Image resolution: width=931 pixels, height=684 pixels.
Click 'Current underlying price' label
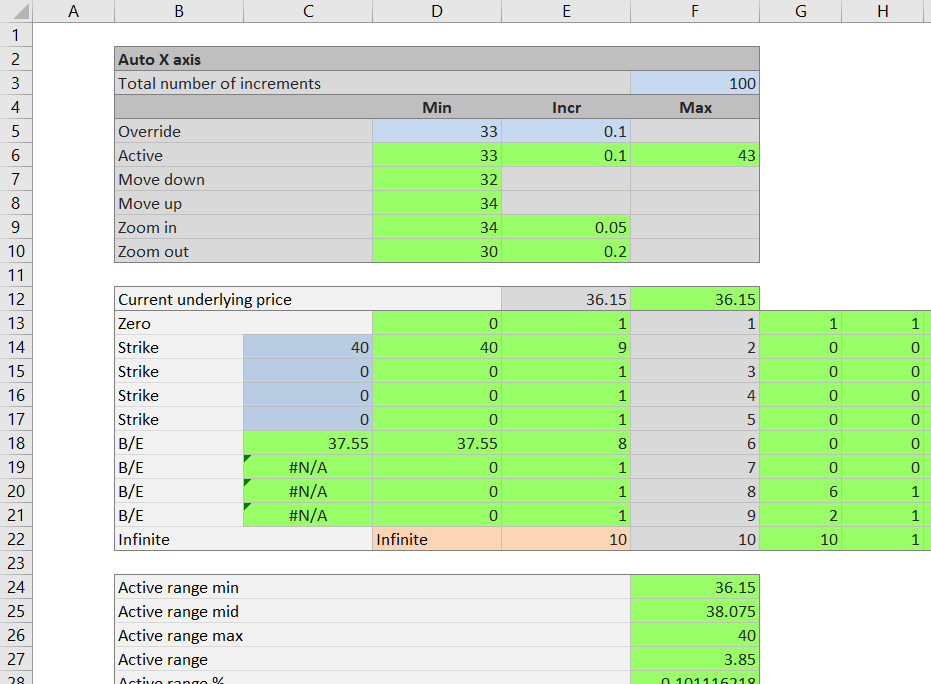point(205,299)
